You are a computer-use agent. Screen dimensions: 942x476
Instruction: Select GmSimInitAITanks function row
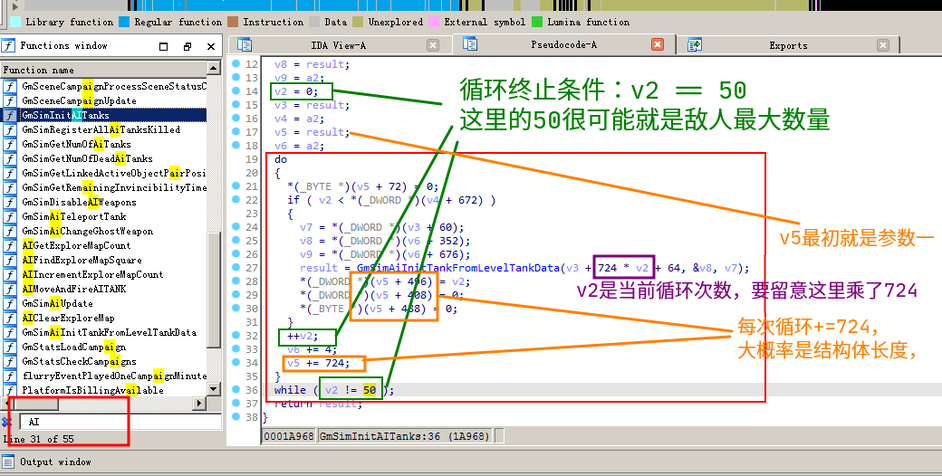(x=105, y=115)
